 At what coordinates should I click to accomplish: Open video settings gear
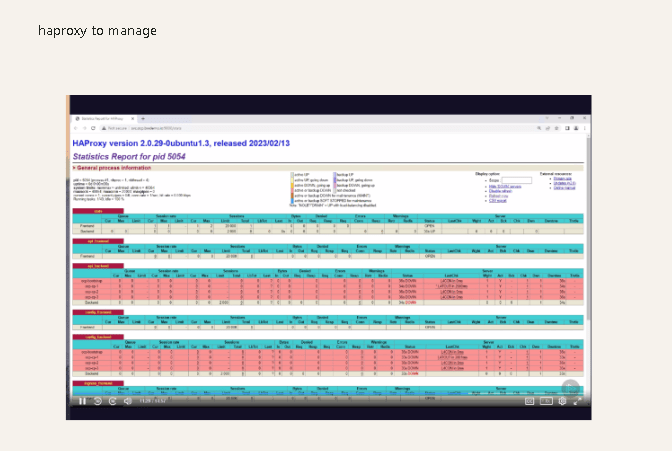point(562,401)
